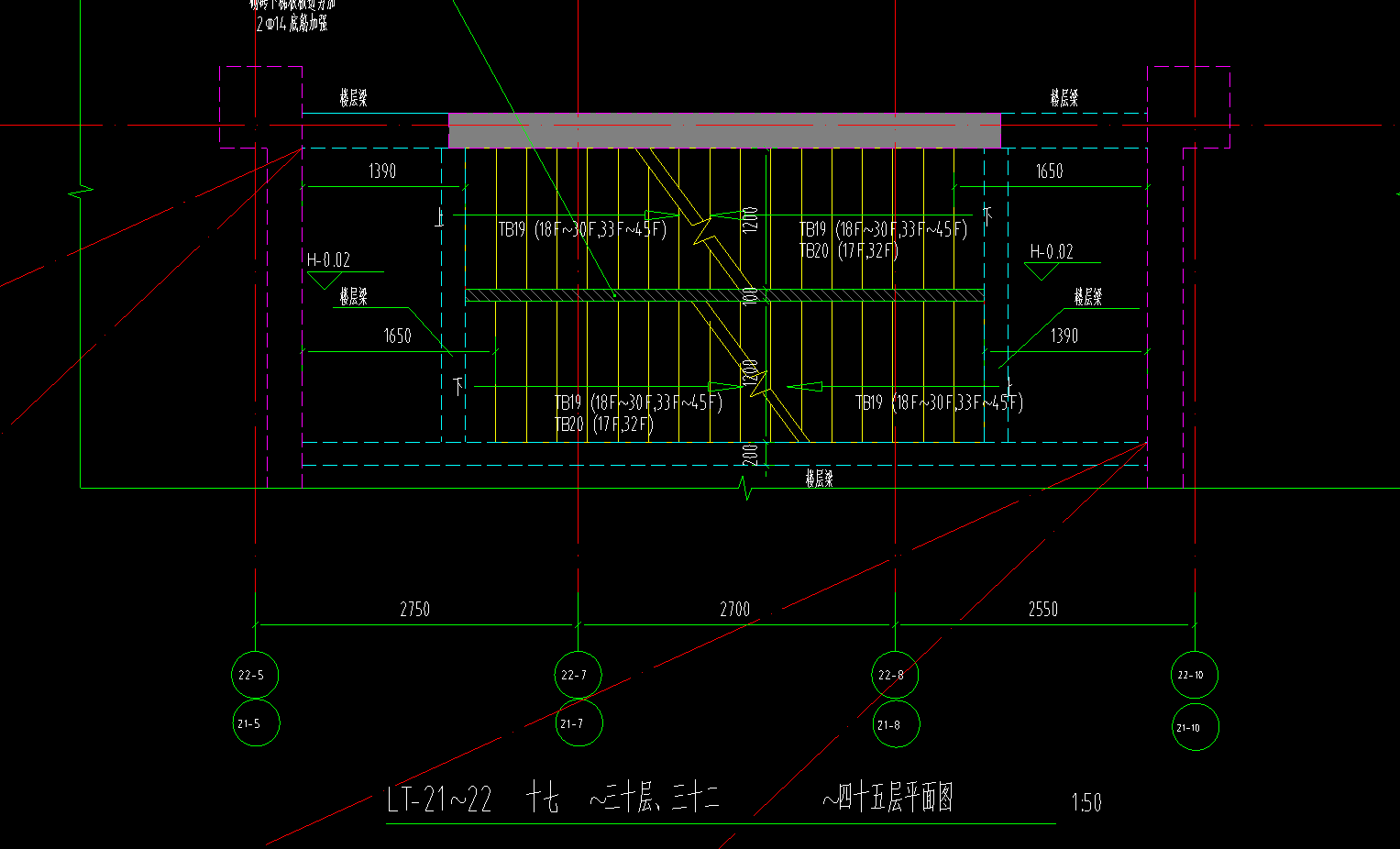Select the 21-7 axis bubble
Image resolution: width=1400 pixels, height=849 pixels.
tap(579, 722)
